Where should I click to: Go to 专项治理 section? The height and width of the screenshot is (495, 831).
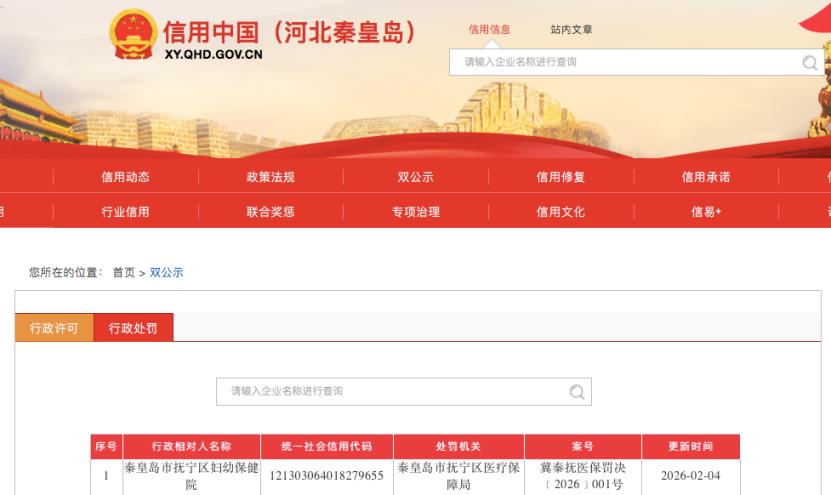click(415, 212)
